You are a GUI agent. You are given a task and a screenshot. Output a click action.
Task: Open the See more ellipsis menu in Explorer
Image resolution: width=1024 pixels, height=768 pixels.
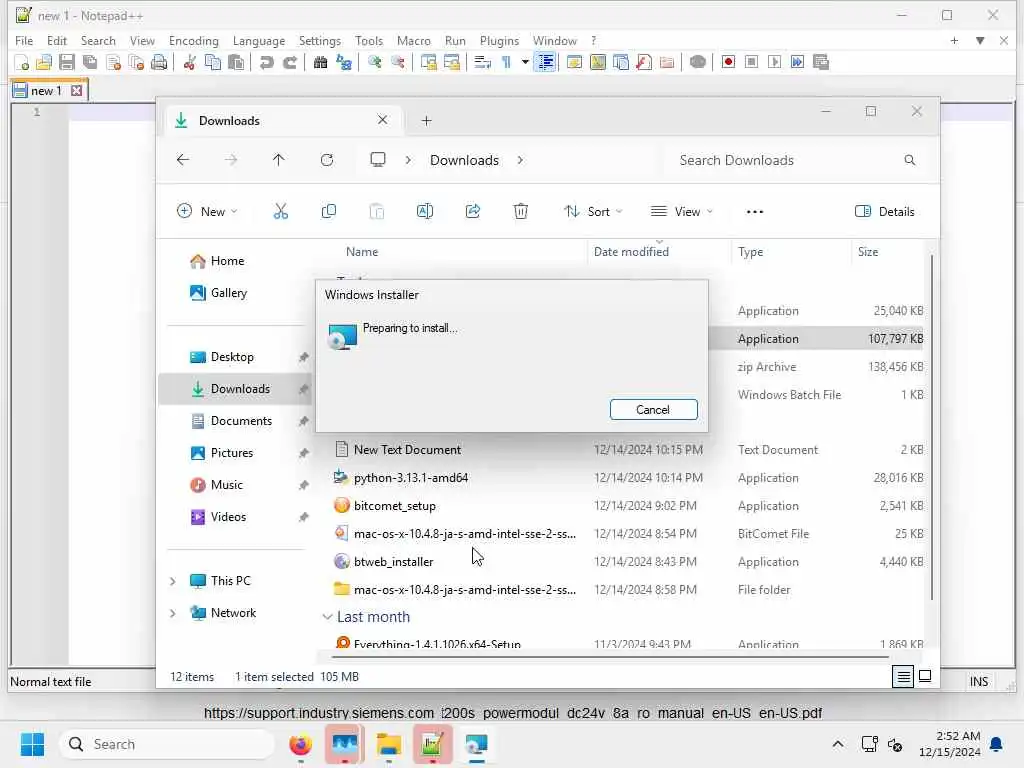tap(754, 212)
